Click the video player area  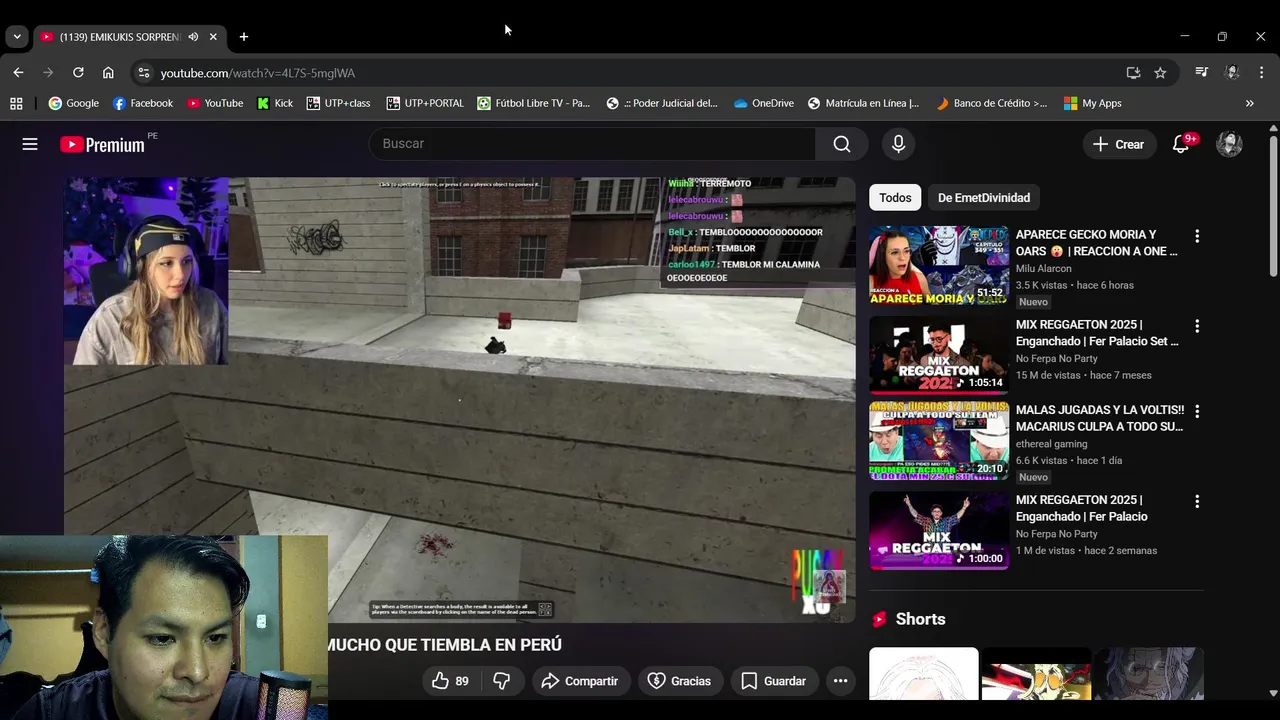point(460,400)
